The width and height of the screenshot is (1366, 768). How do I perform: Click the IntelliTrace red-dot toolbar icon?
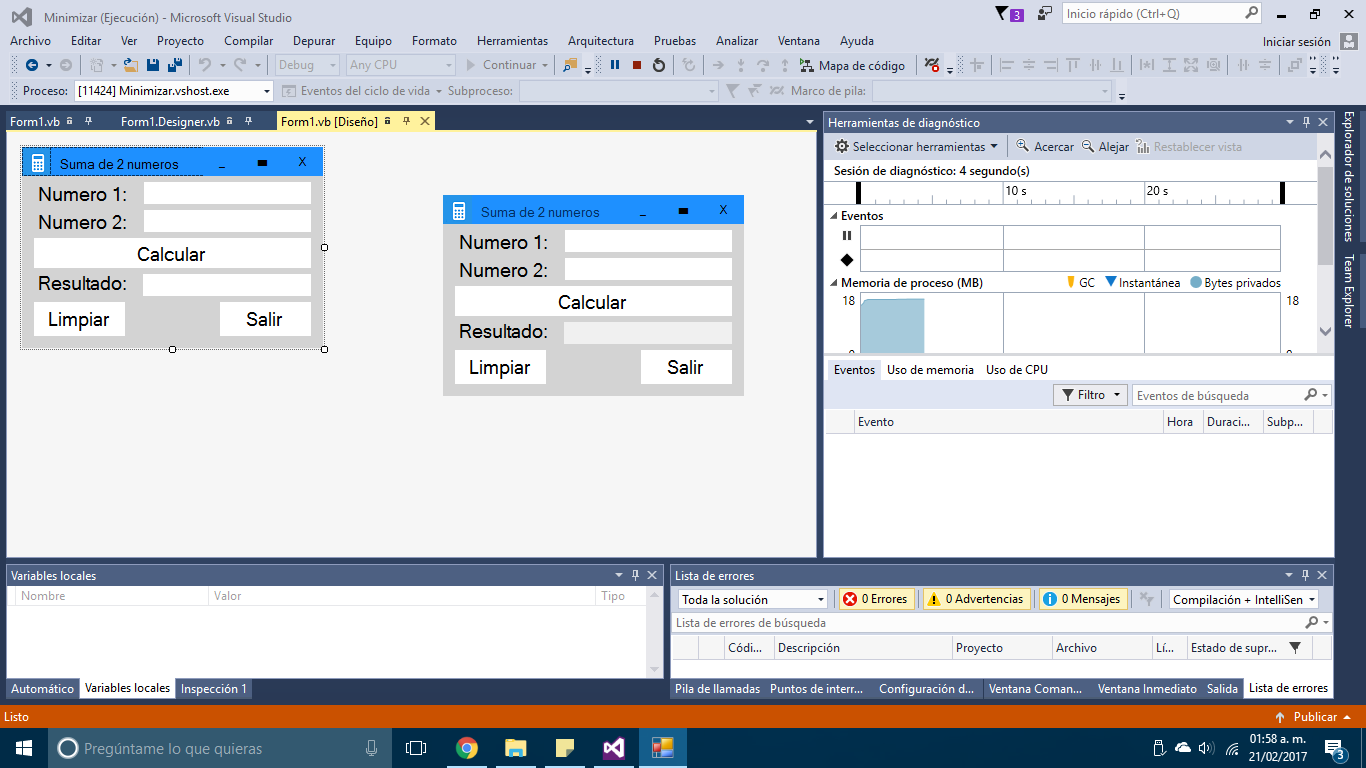click(x=932, y=65)
